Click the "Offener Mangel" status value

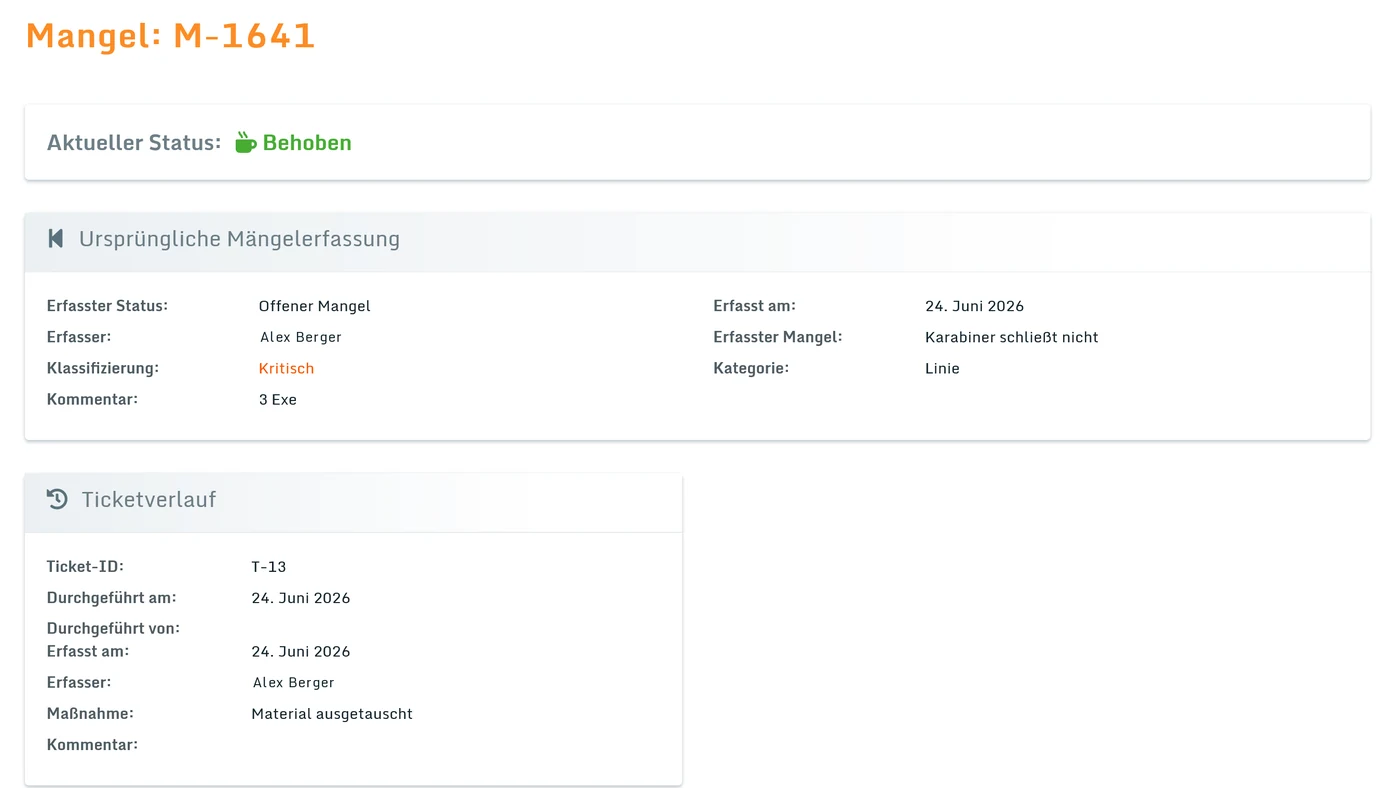click(315, 306)
